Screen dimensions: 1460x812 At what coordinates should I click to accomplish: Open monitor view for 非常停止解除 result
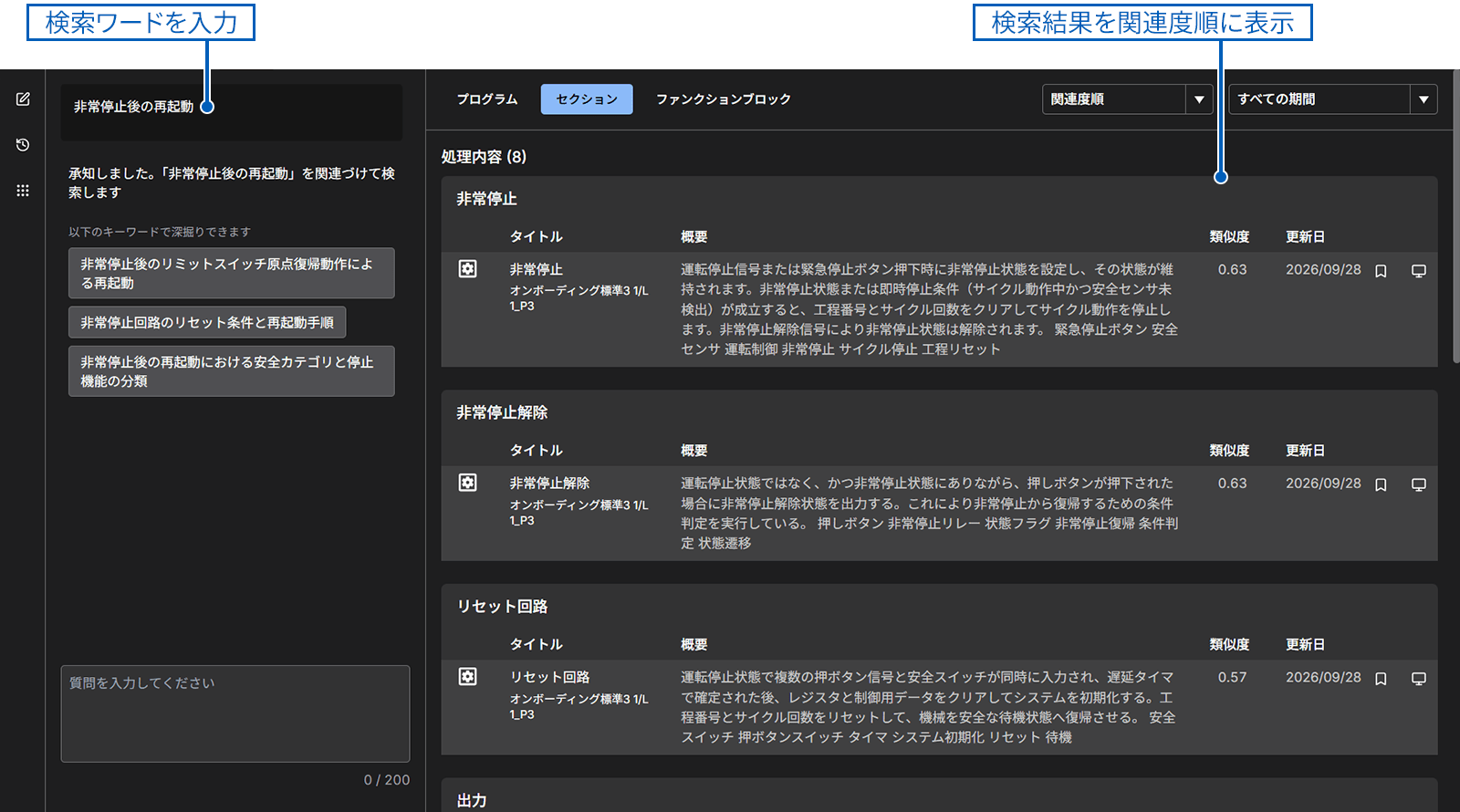(x=1419, y=484)
